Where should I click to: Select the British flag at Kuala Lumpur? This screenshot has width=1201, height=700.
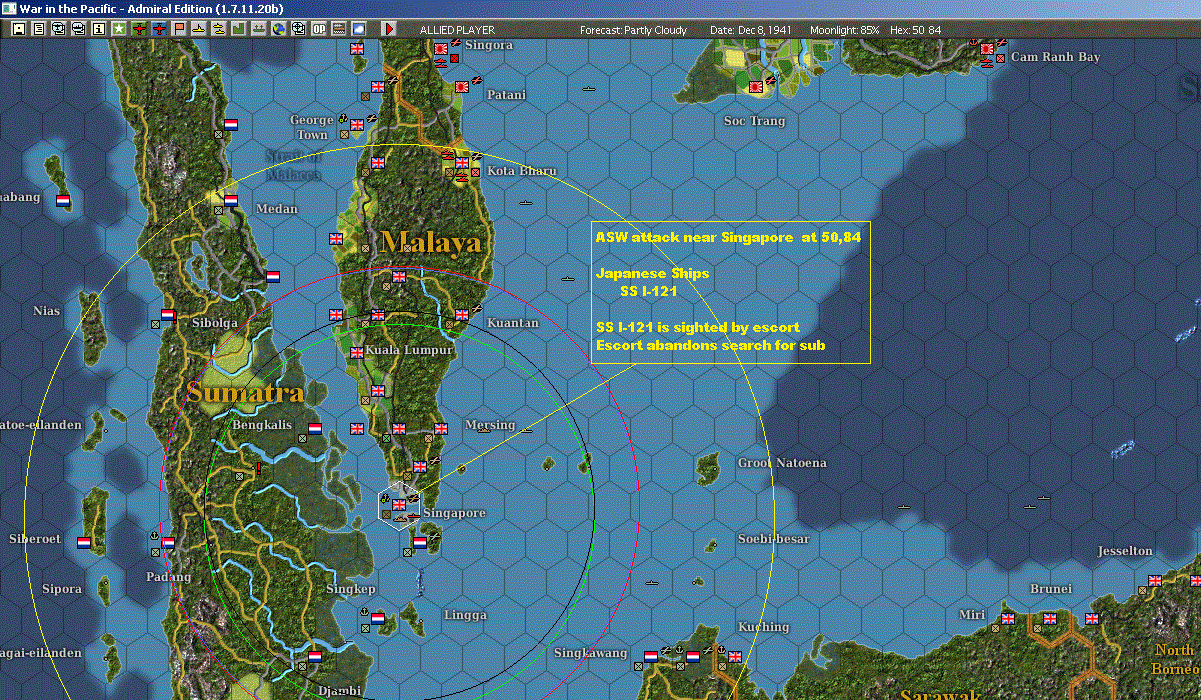click(x=357, y=352)
